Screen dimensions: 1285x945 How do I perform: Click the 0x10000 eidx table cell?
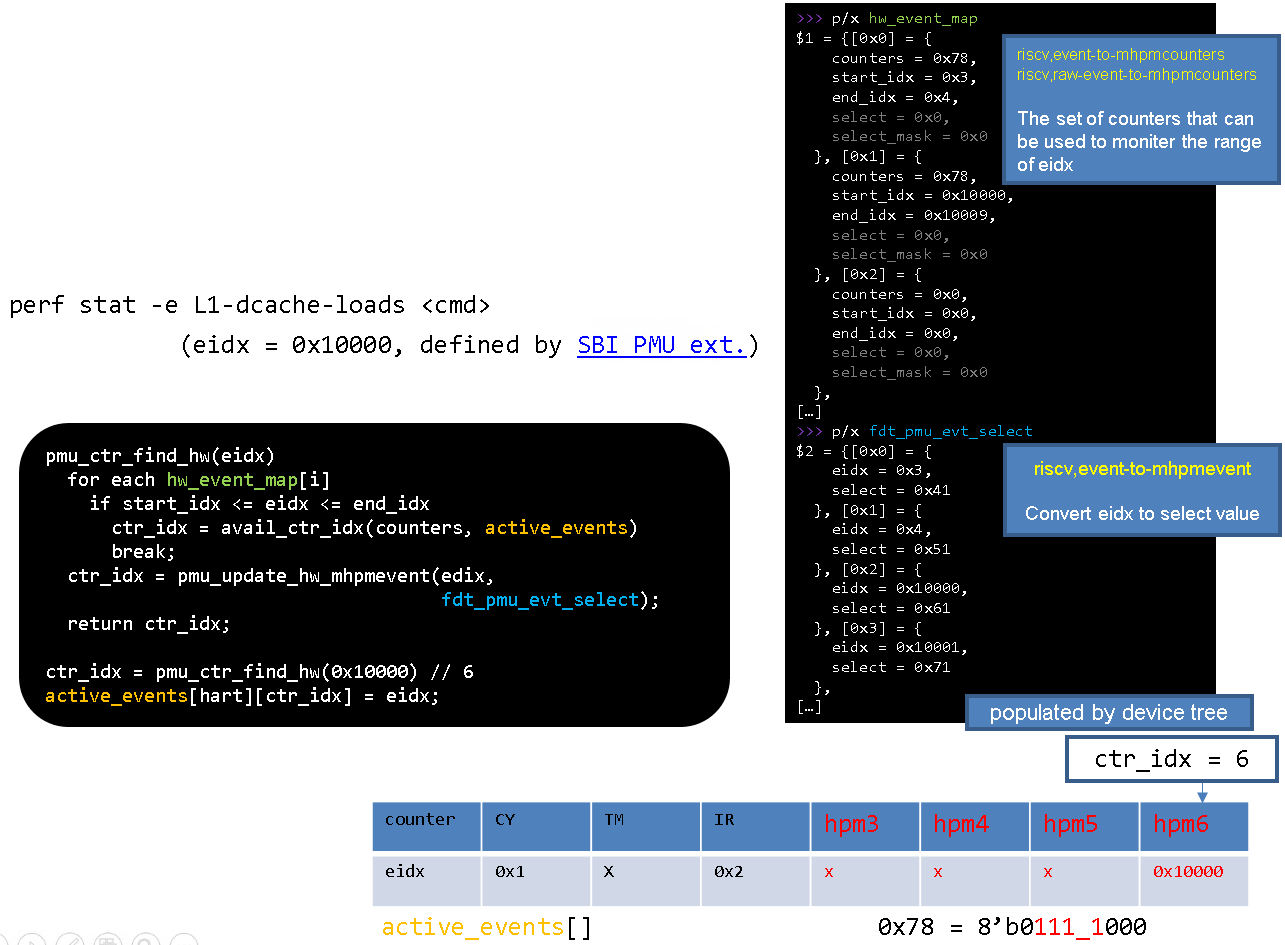1187,872
